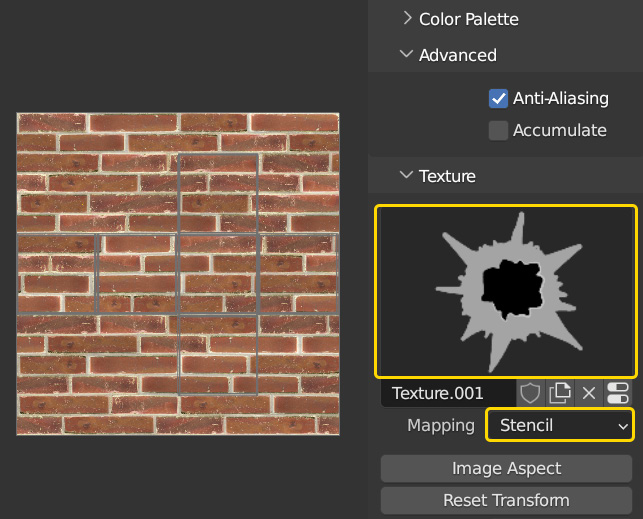Click the Image Aspect button
This screenshot has width=643, height=519.
(506, 468)
